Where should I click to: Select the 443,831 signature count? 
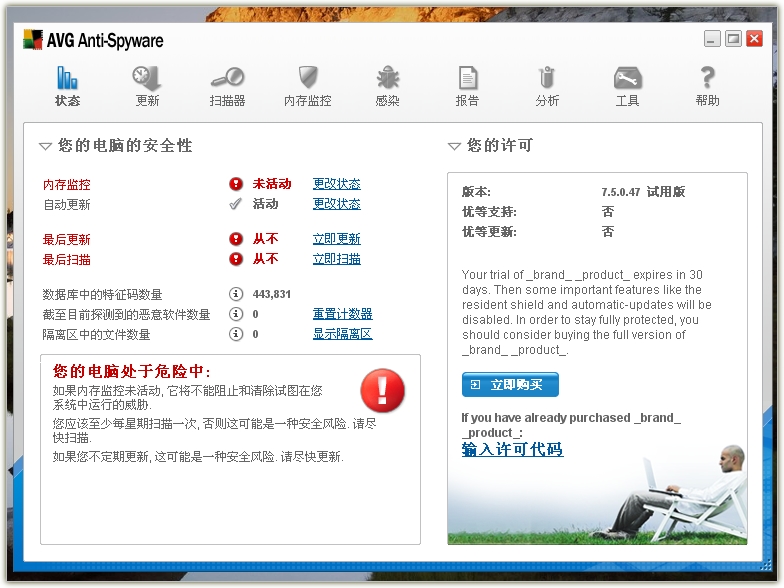point(272,294)
